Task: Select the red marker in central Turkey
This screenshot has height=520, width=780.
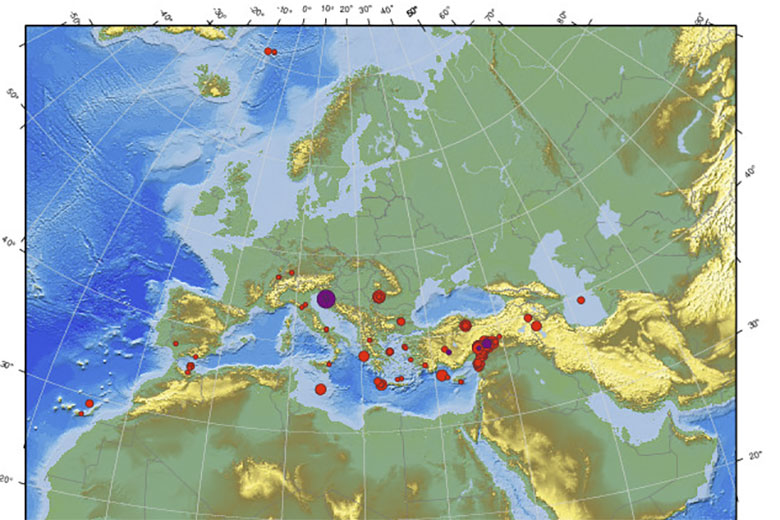Action: tap(466, 325)
